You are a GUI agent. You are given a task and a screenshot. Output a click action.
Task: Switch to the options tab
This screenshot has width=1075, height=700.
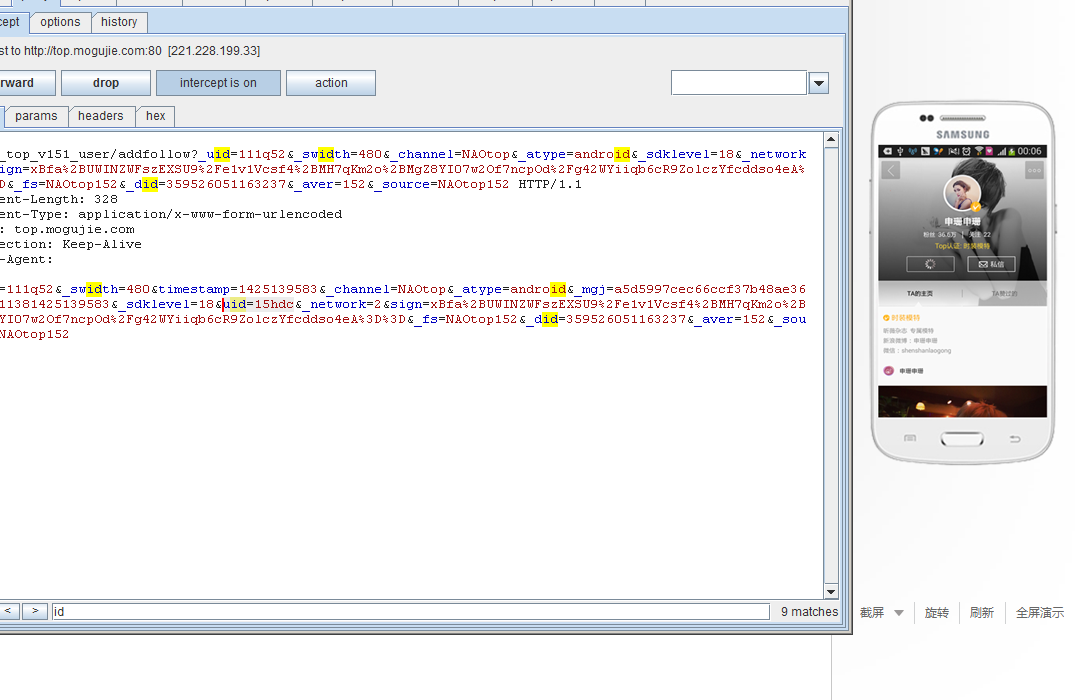(x=60, y=22)
